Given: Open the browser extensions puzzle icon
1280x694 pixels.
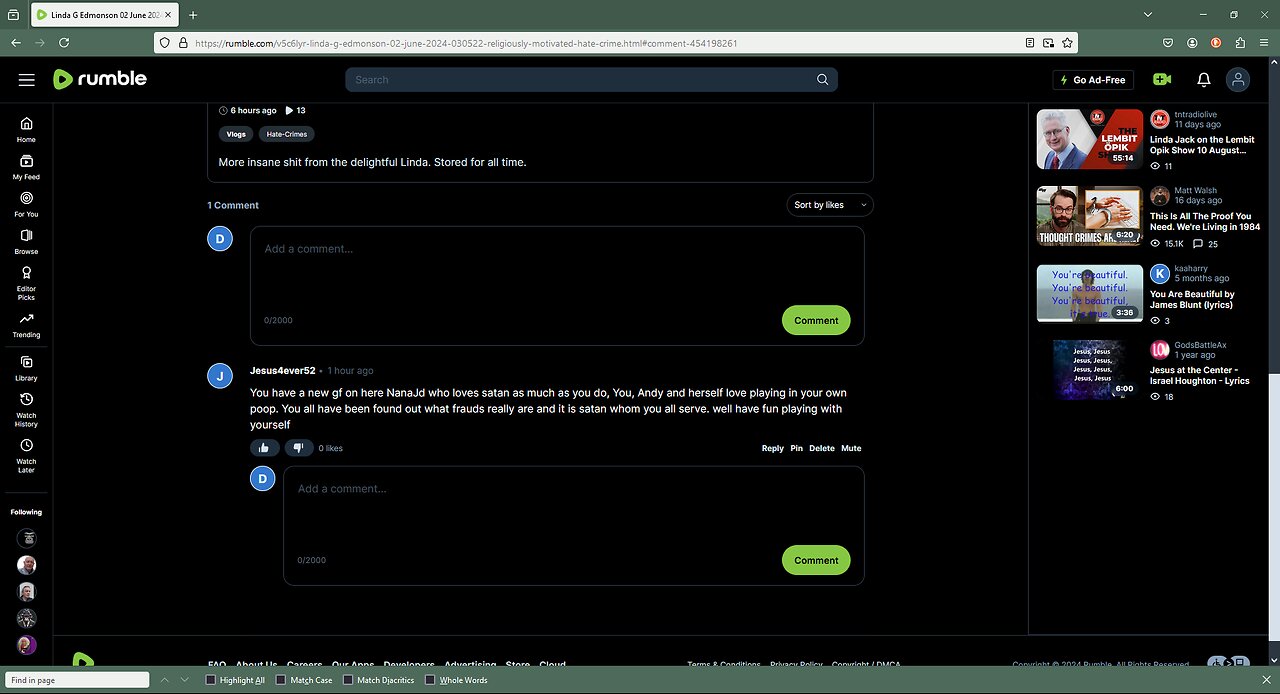Looking at the screenshot, I should point(1240,43).
